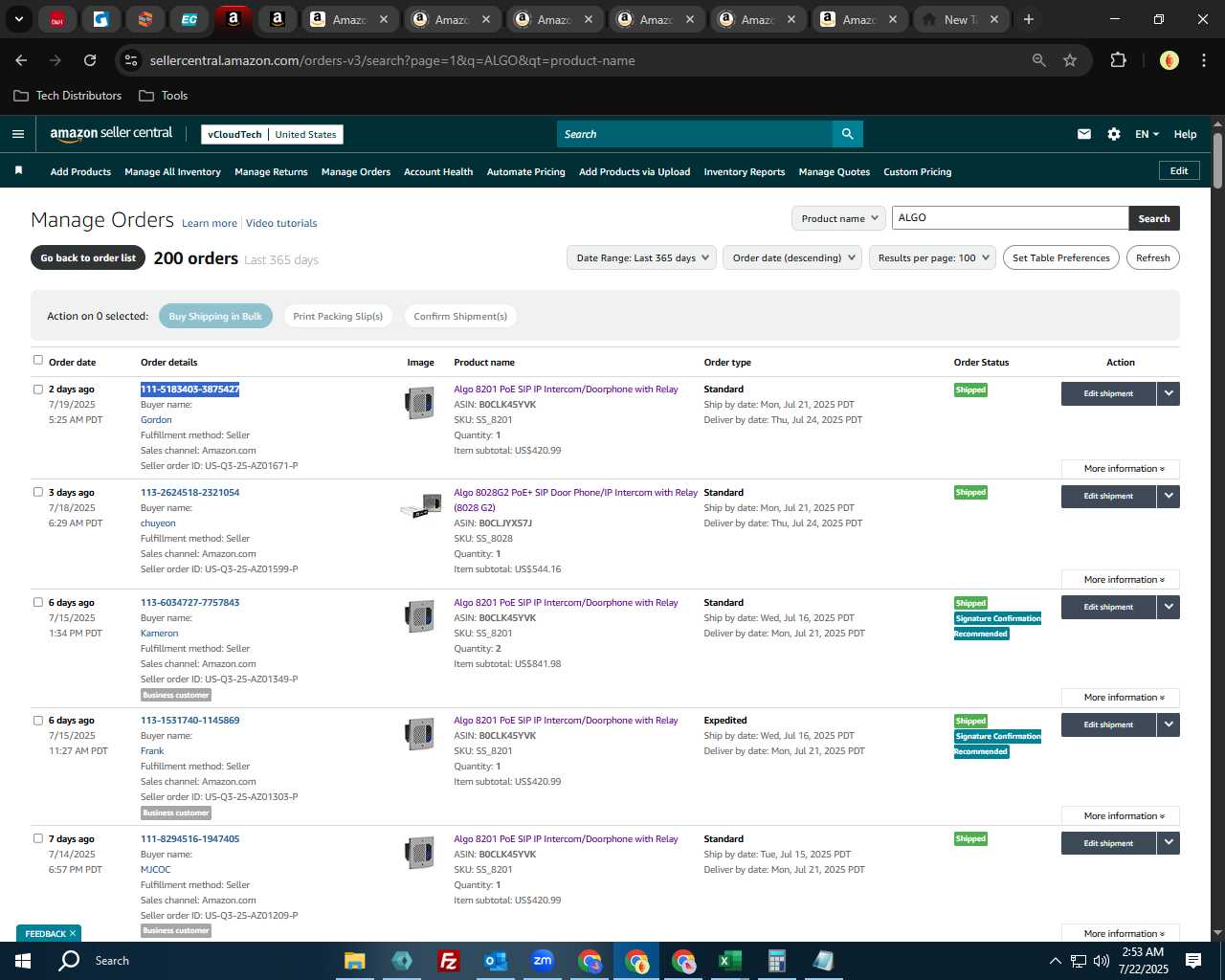The height and width of the screenshot is (980, 1225).
Task: Open the Date Range Last 365 days dropdown
Action: (641, 257)
